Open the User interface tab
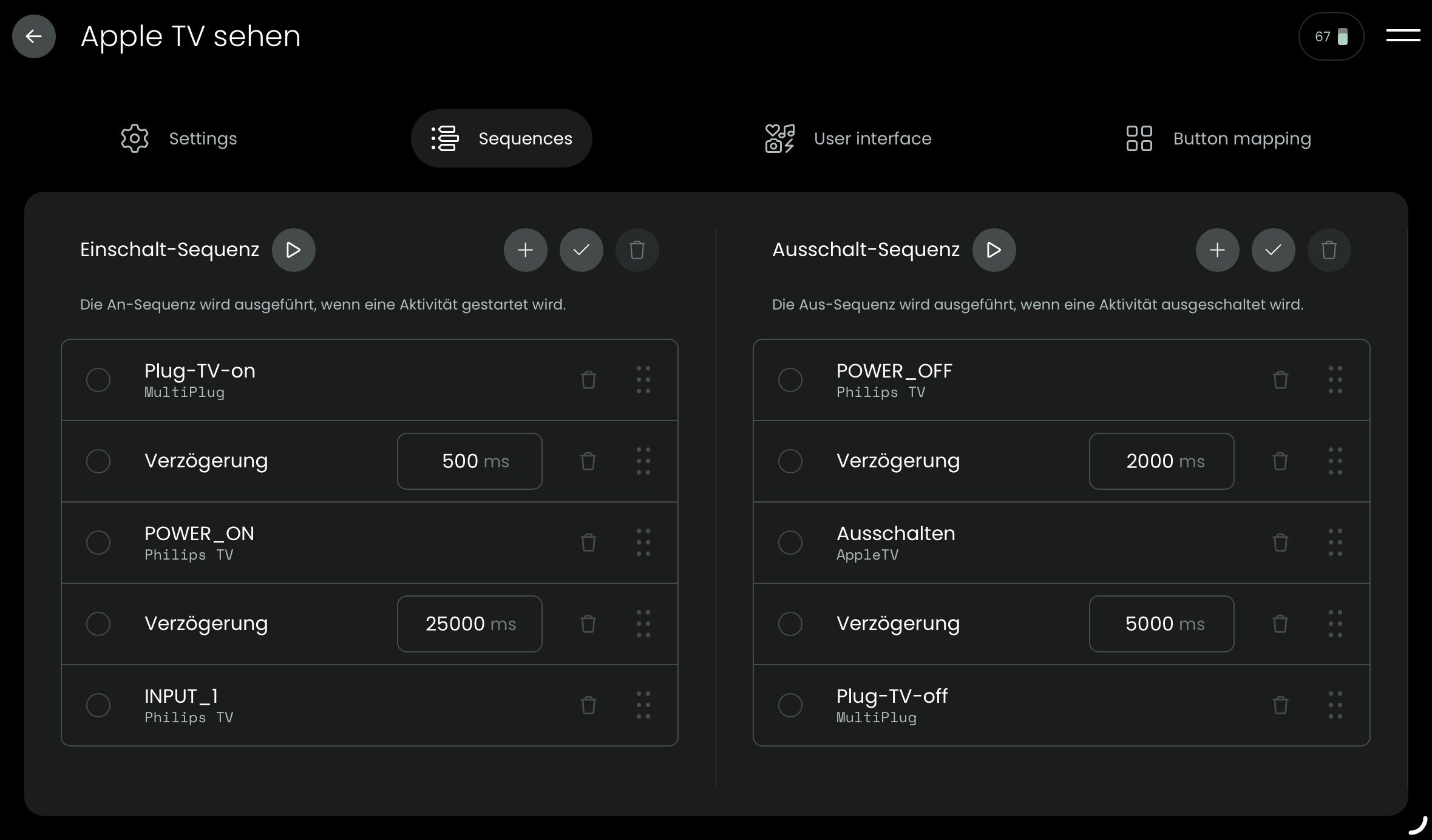 848,138
